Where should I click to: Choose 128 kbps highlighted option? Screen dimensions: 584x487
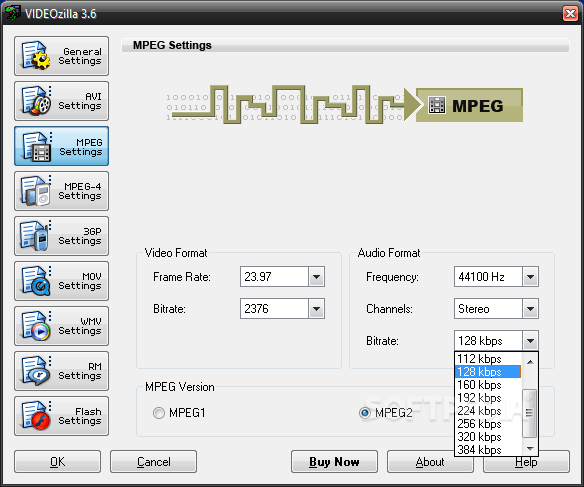click(x=488, y=372)
